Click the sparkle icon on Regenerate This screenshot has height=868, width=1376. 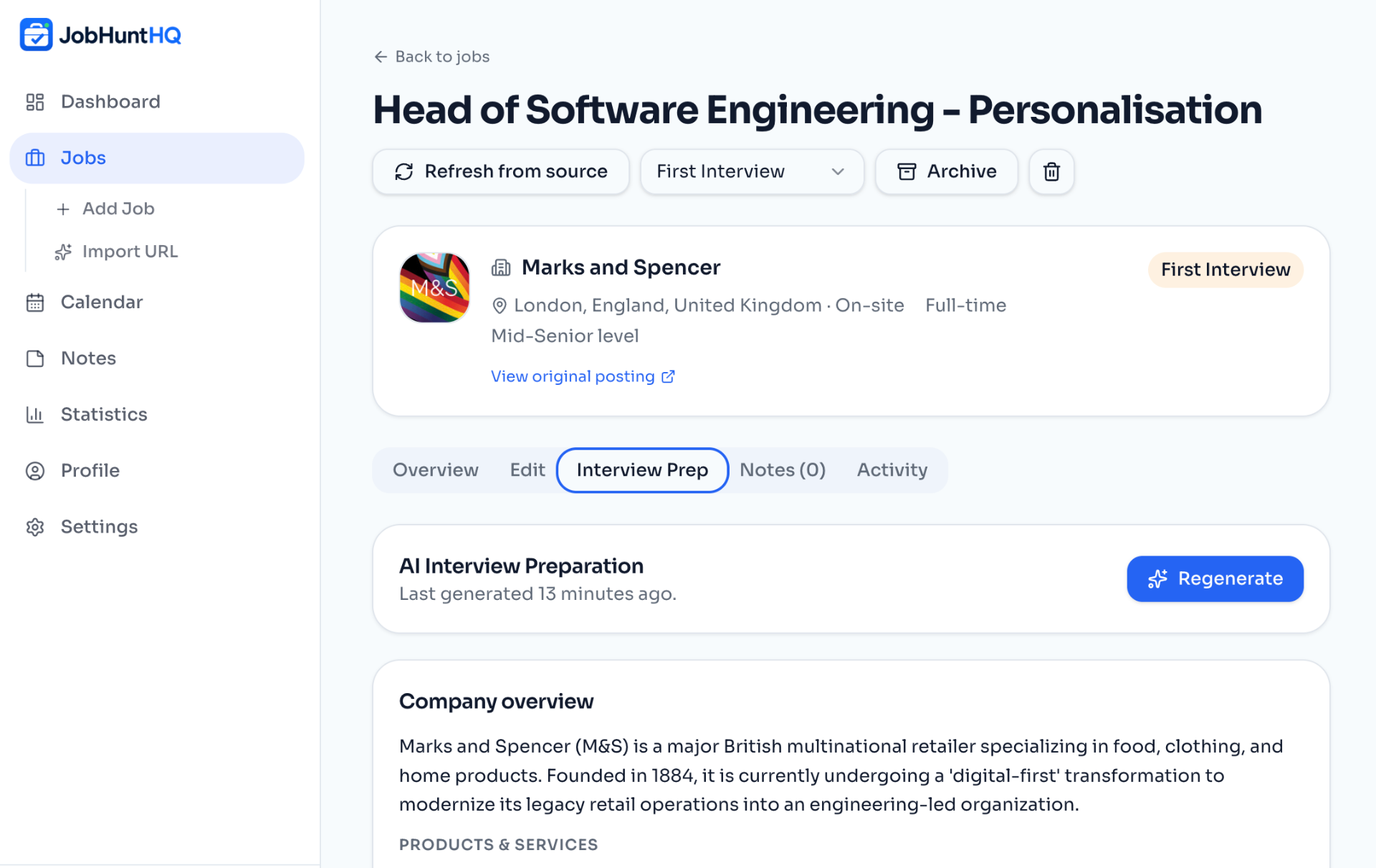point(1157,578)
